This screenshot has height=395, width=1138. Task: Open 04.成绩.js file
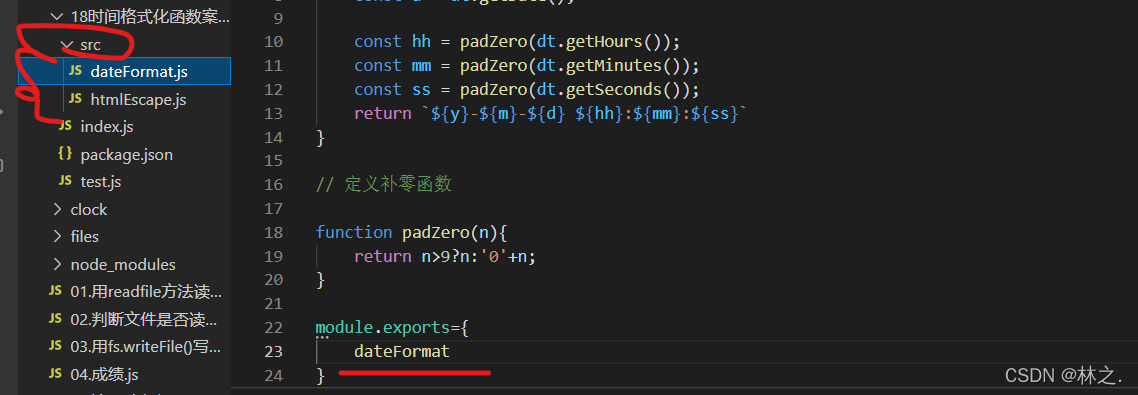pos(105,375)
